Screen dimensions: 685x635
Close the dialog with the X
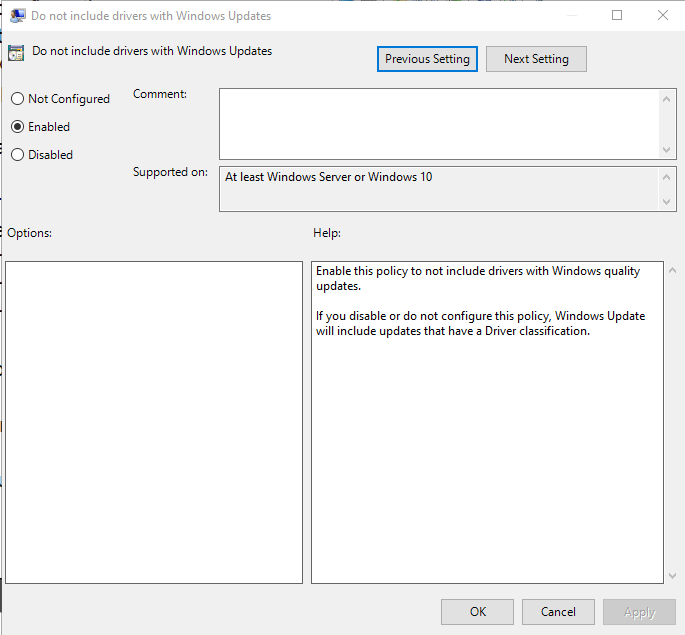[663, 15]
